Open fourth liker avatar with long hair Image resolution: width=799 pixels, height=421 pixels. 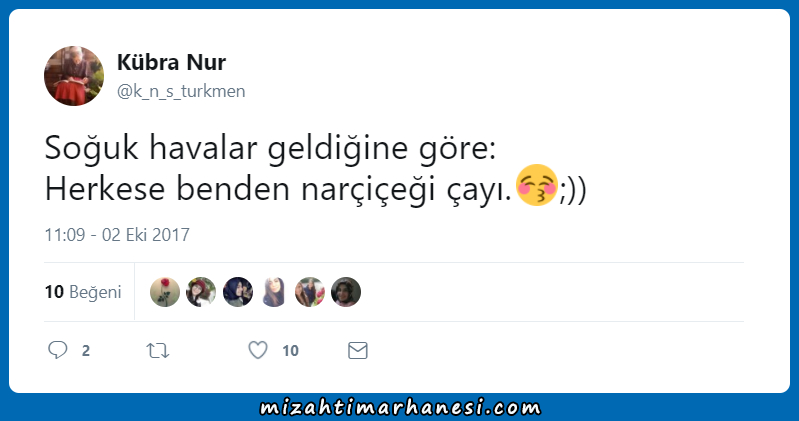274,292
